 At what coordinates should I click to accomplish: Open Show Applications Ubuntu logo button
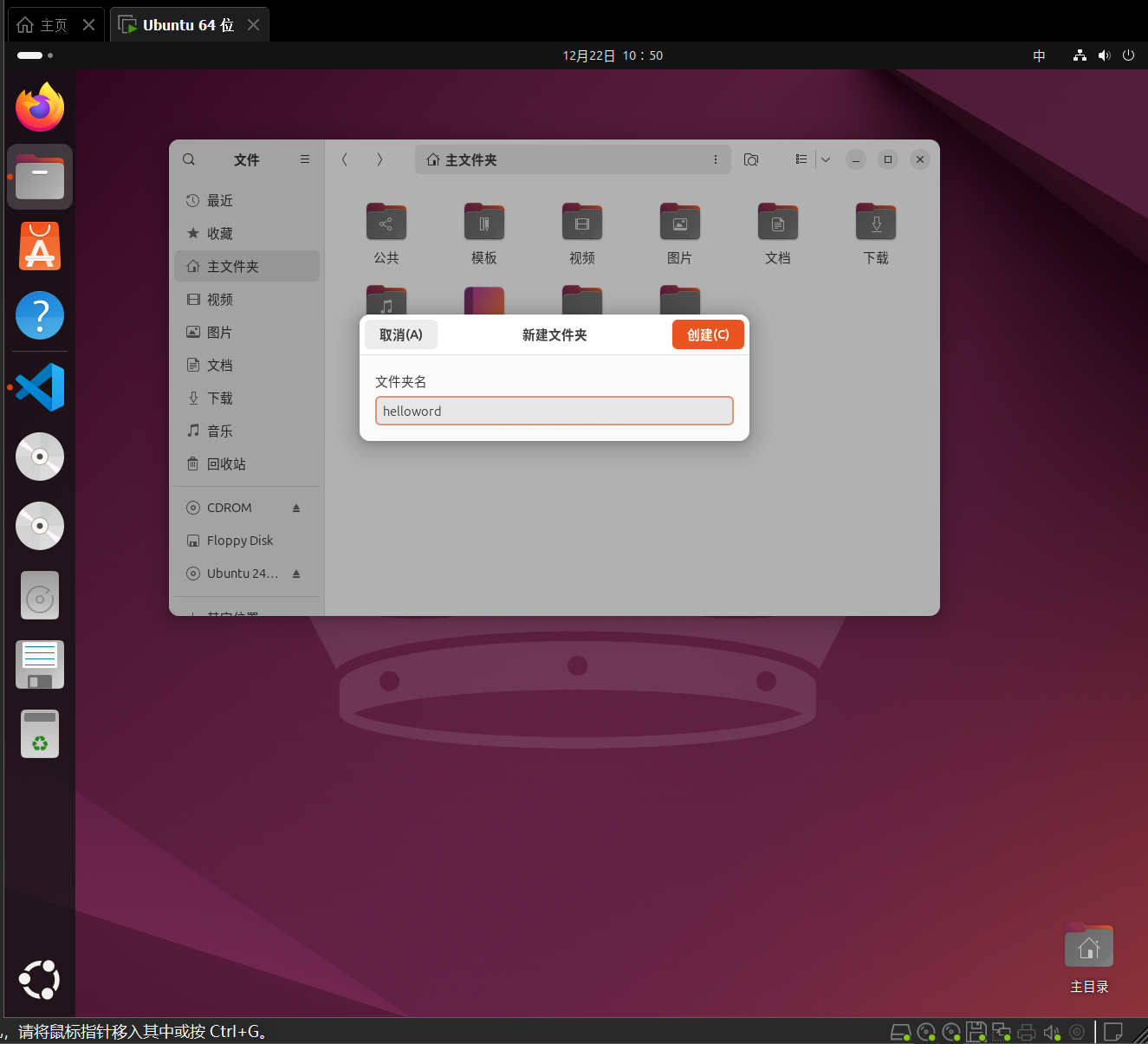40,980
